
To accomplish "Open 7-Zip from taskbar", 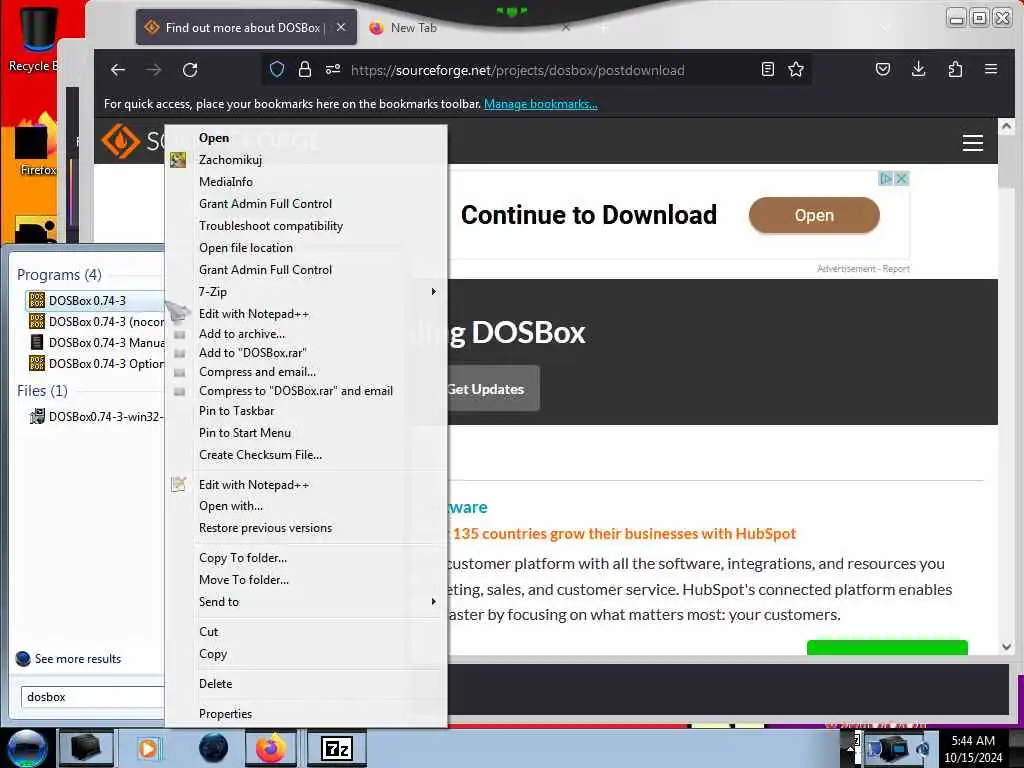I will (337, 748).
